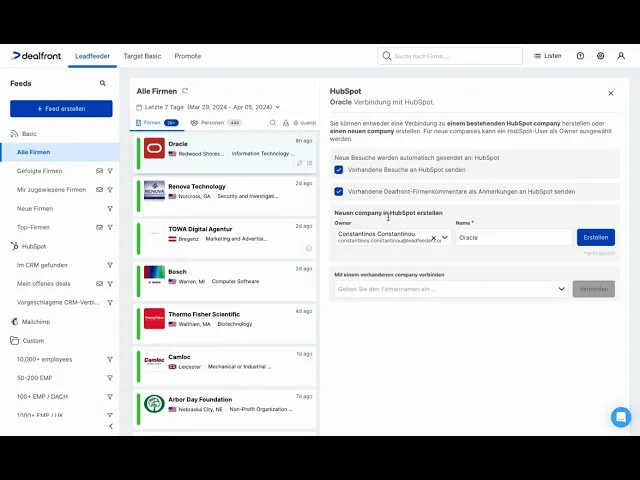Click filter icon next to Top-Firmen
The image size is (640, 480).
(x=110, y=227)
